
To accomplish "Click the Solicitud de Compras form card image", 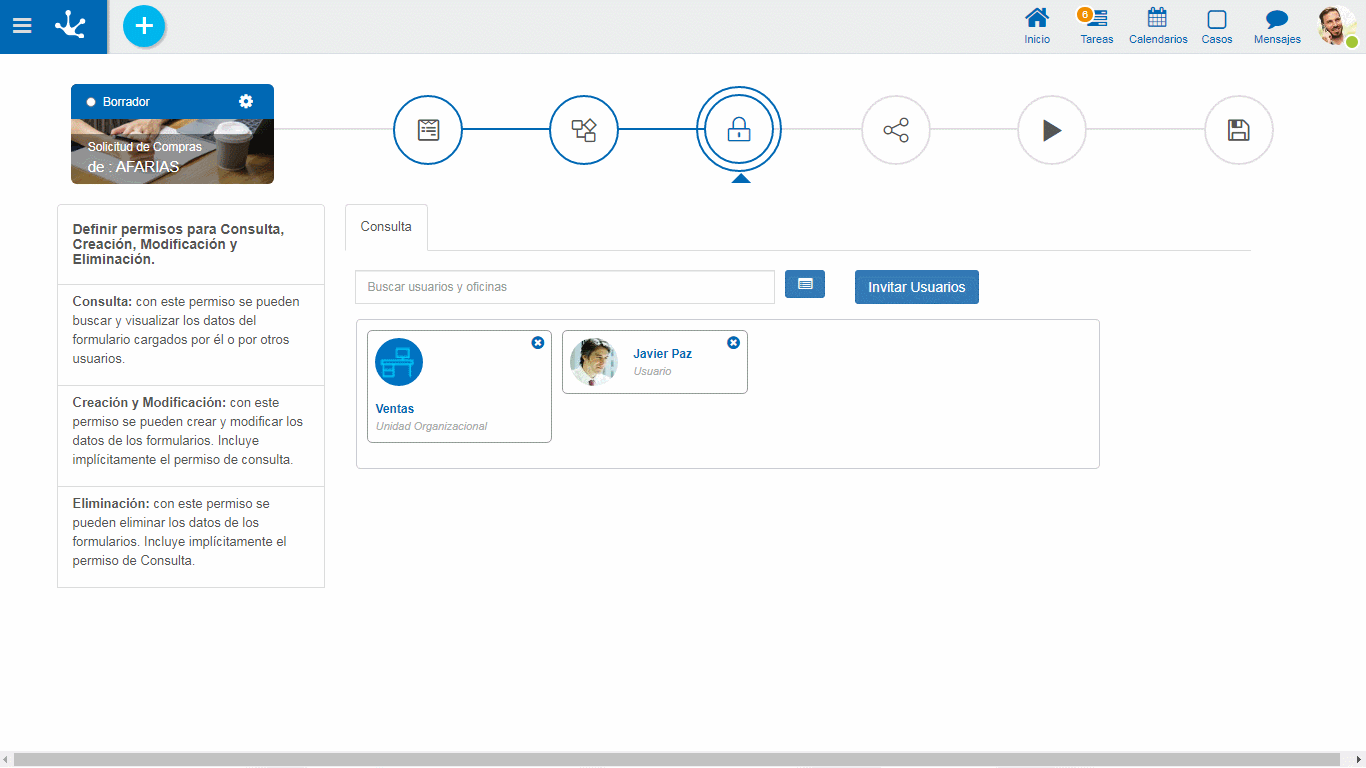I will 172,152.
